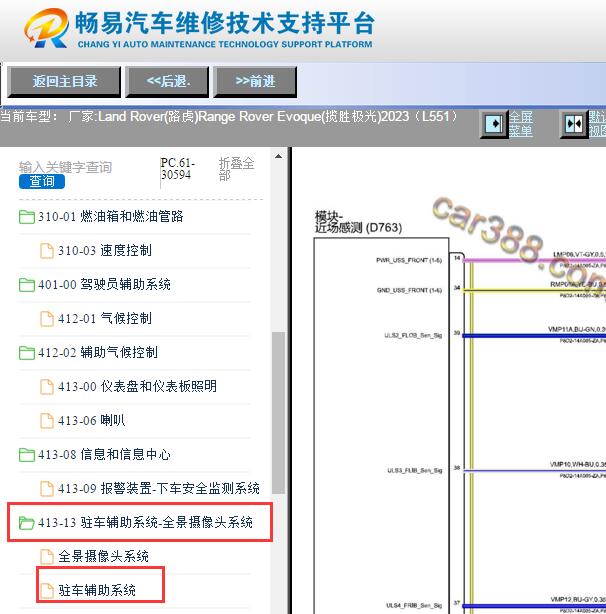Click PWR_USS_FRONT (1-6) pin label
Viewport: 606px width, 614px height.
[409, 260]
